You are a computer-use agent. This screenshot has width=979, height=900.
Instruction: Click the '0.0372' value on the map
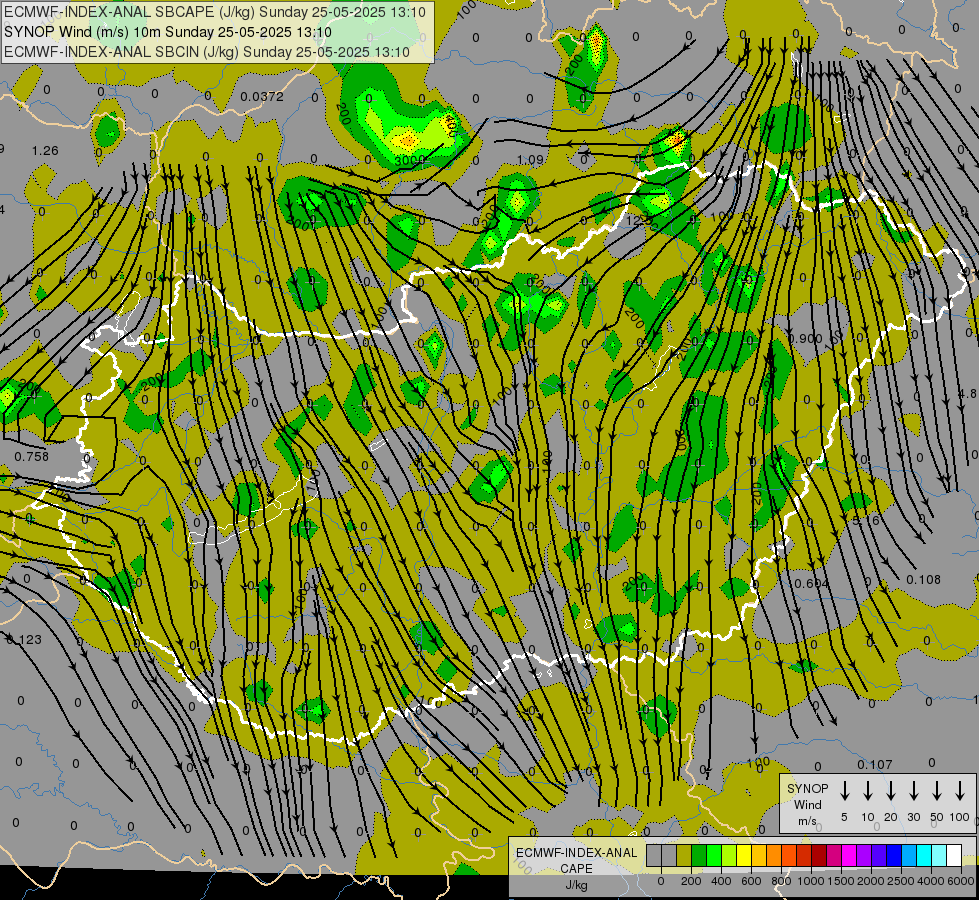click(262, 96)
